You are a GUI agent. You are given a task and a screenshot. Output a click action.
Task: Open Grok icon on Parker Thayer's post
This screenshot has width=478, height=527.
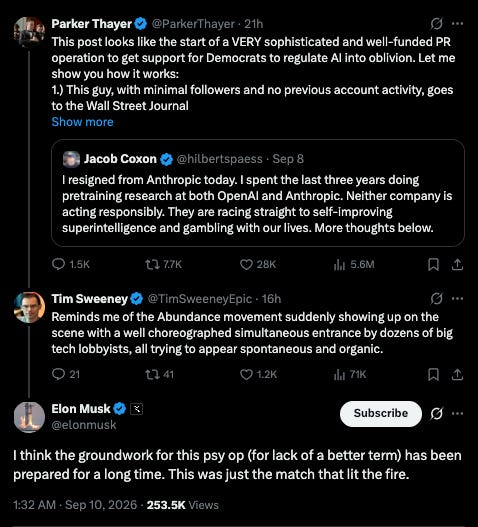(x=436, y=24)
